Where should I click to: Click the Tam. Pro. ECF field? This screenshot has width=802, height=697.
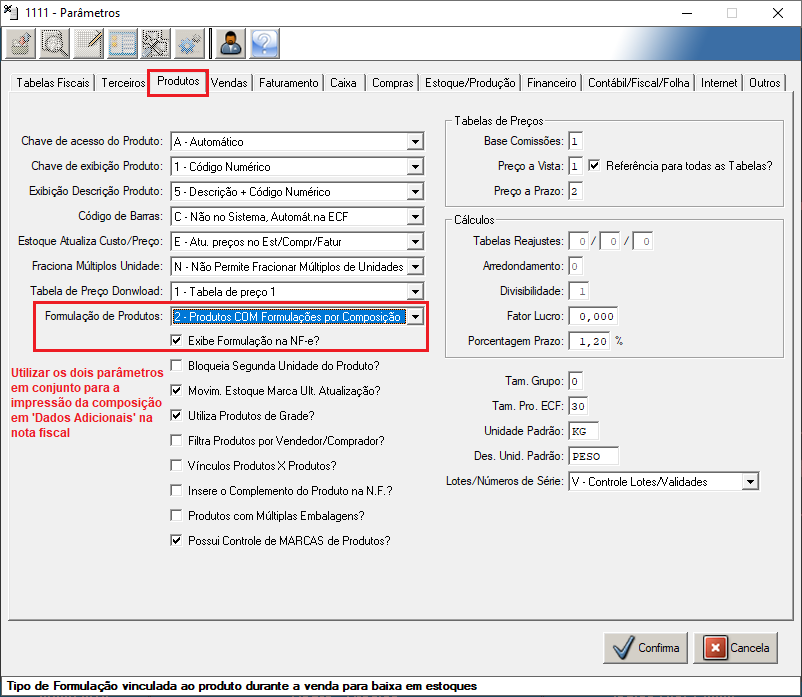578,407
